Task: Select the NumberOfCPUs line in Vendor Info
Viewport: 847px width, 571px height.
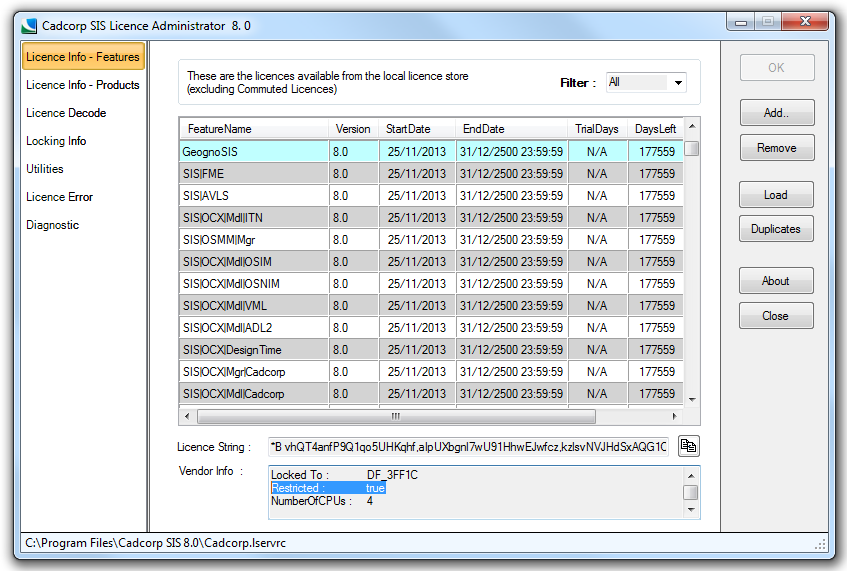Action: tap(322, 501)
